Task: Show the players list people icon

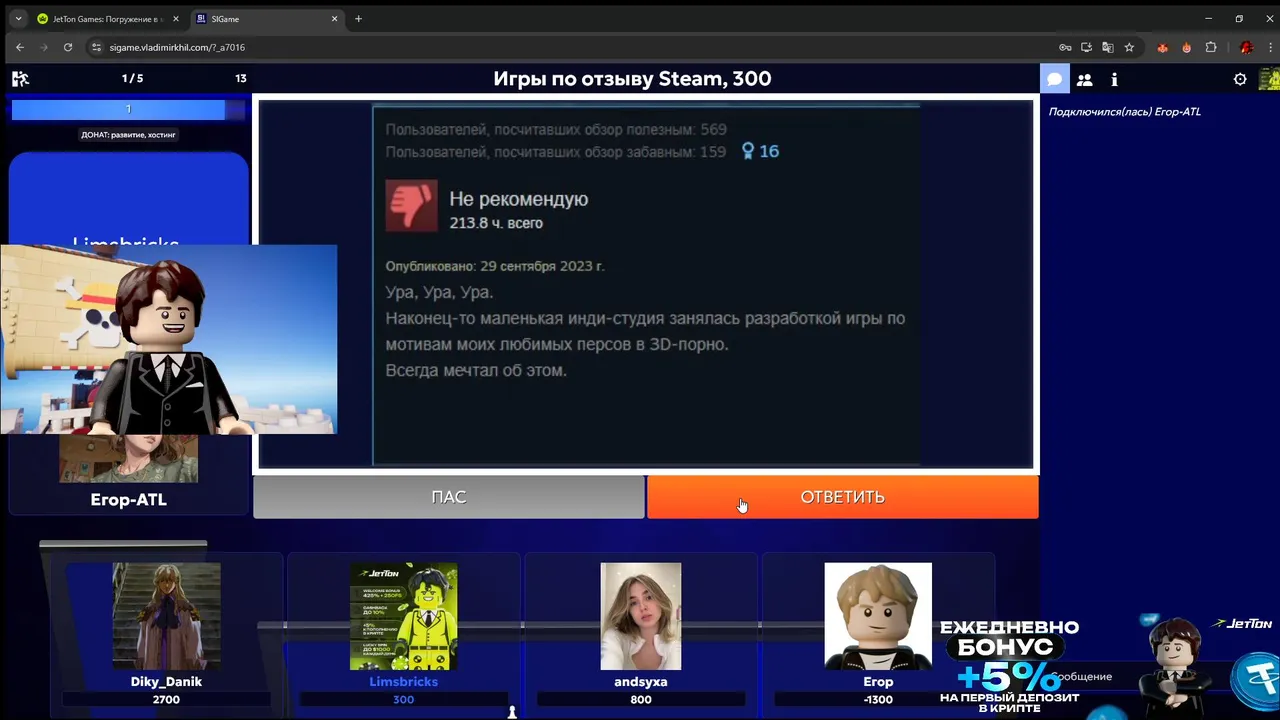Action: click(1084, 79)
